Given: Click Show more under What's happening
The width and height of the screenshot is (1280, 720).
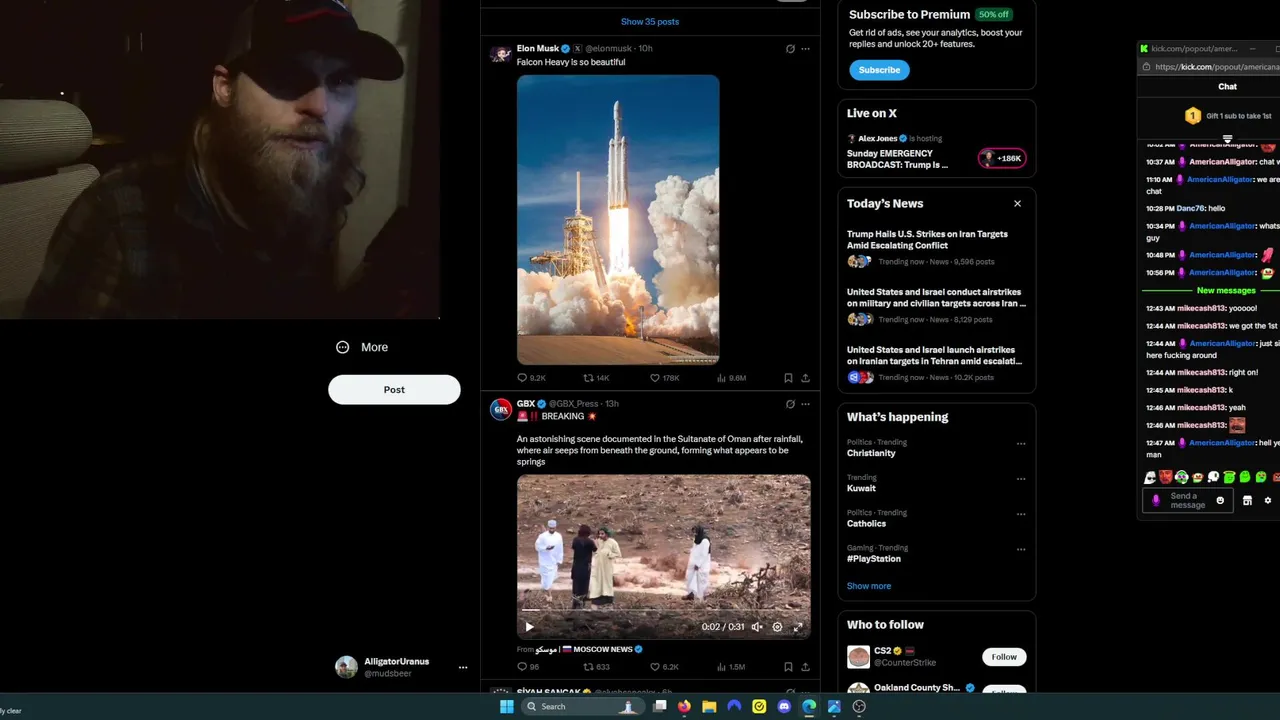Looking at the screenshot, I should coord(869,586).
